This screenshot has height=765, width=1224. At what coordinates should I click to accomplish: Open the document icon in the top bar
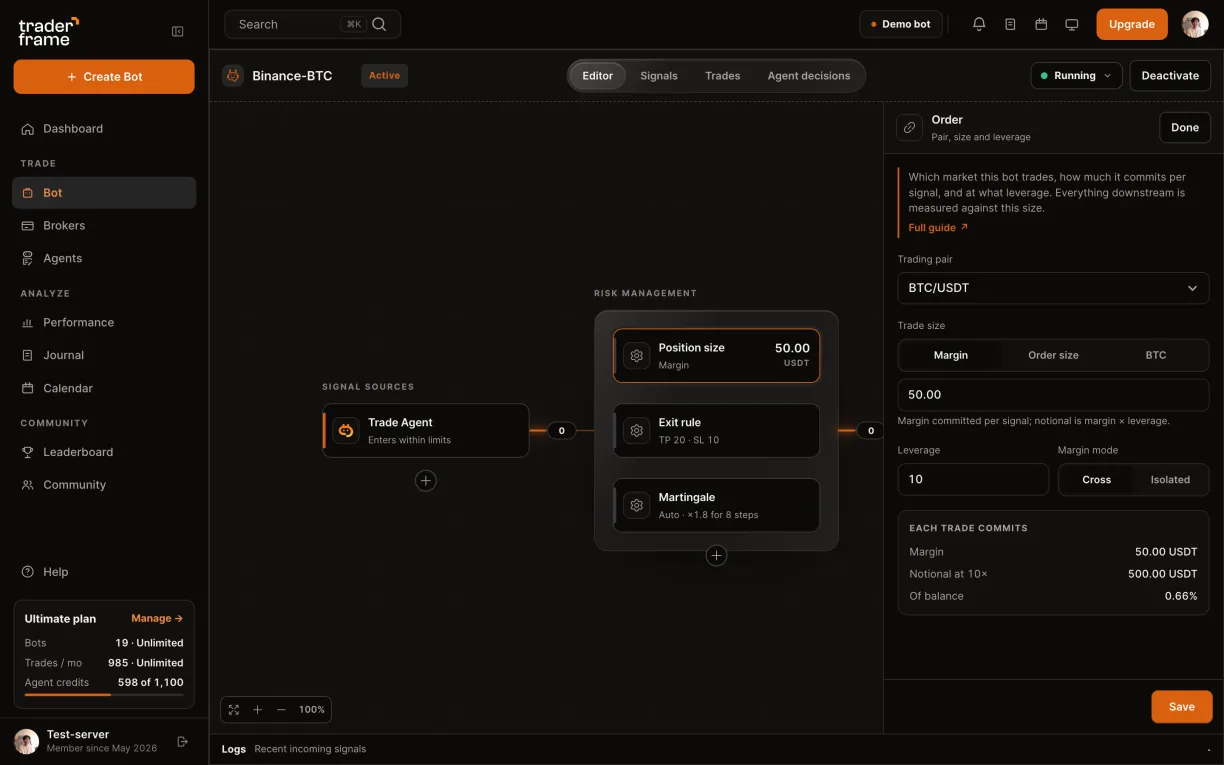click(1010, 24)
